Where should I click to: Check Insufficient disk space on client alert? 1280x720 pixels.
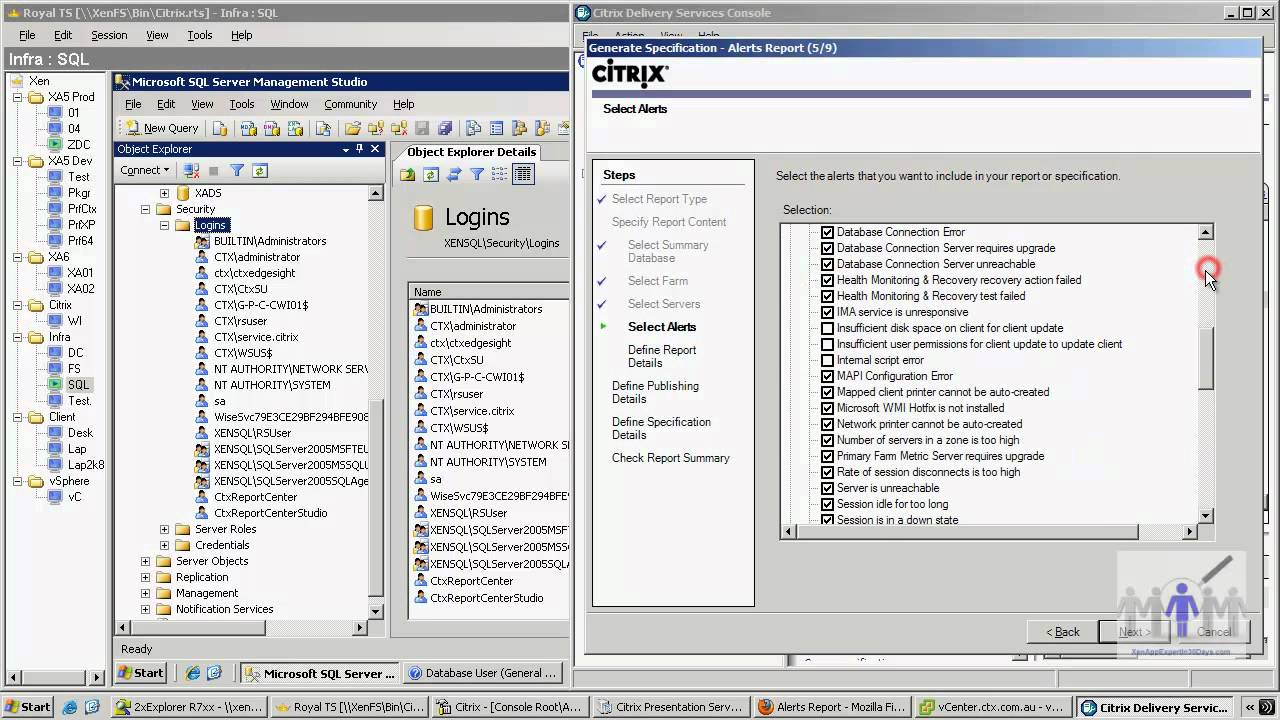(827, 328)
